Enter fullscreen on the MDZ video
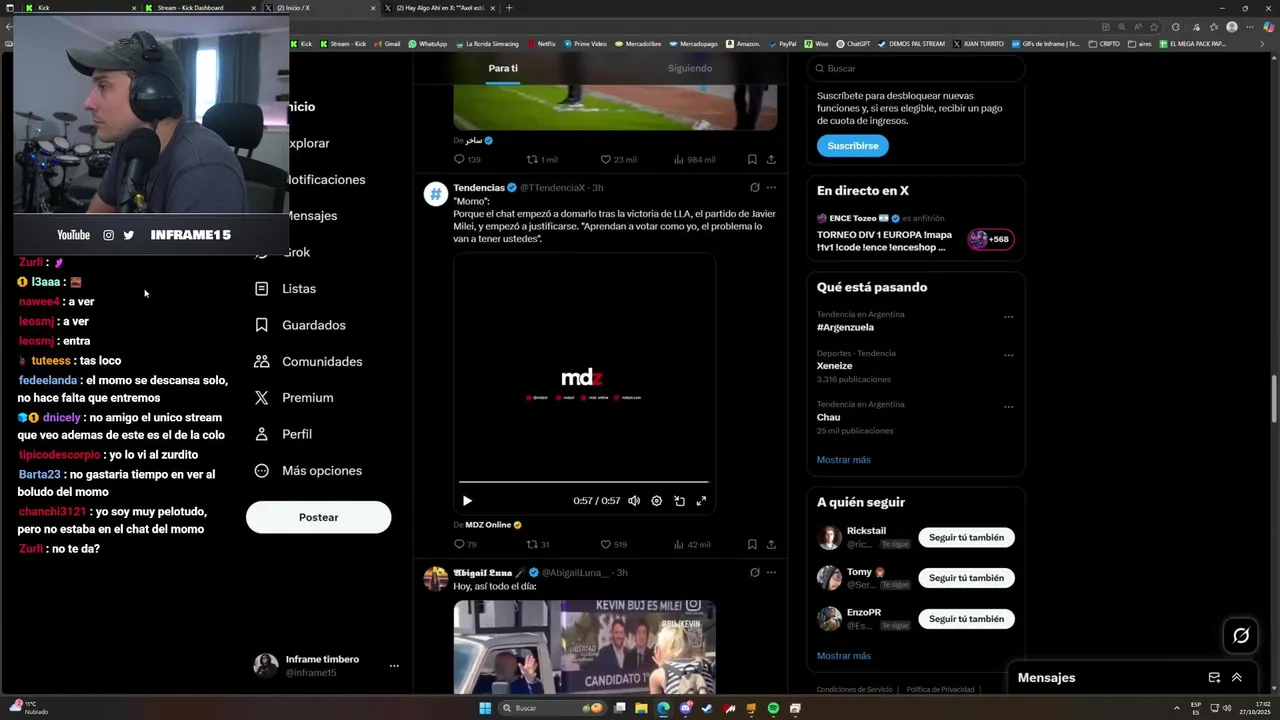 coord(701,501)
